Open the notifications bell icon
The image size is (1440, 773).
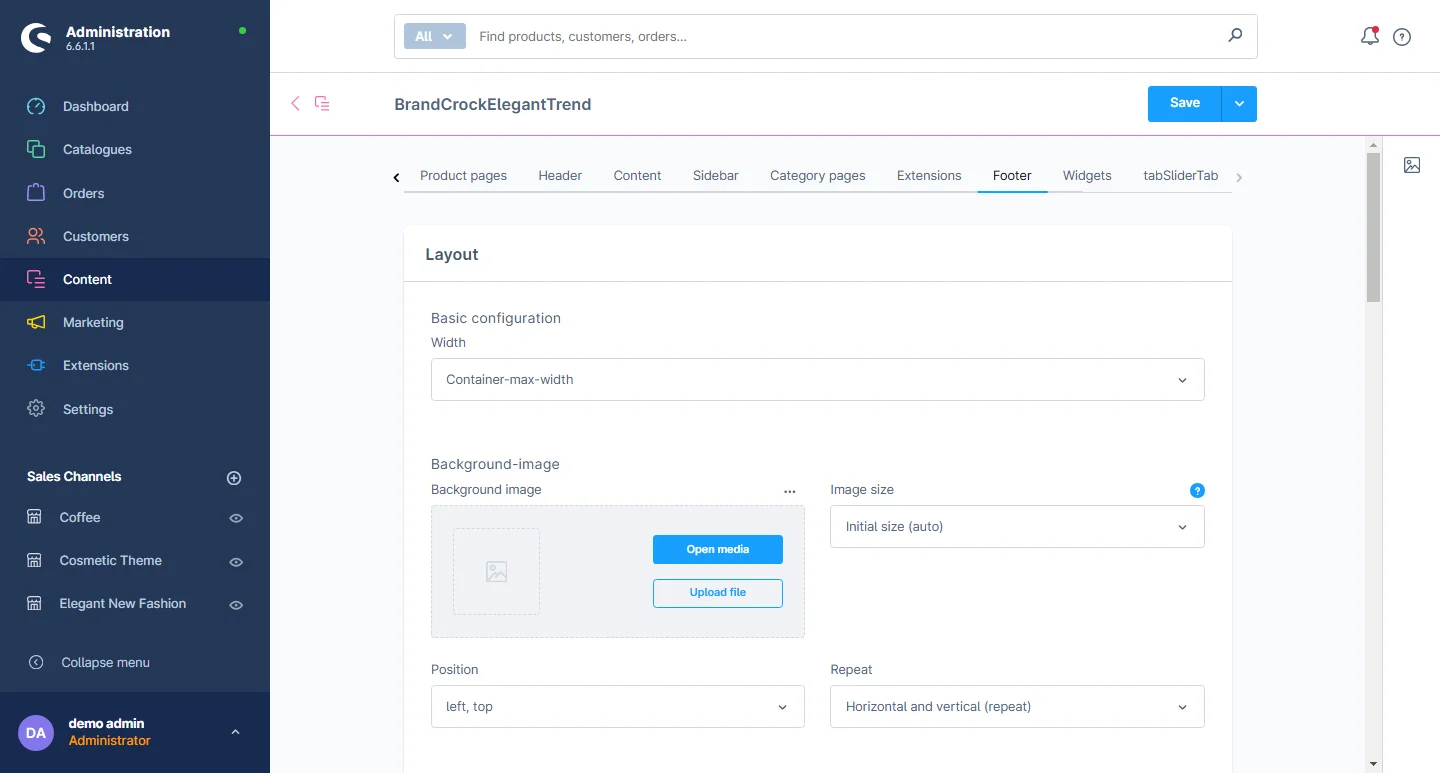tap(1370, 37)
